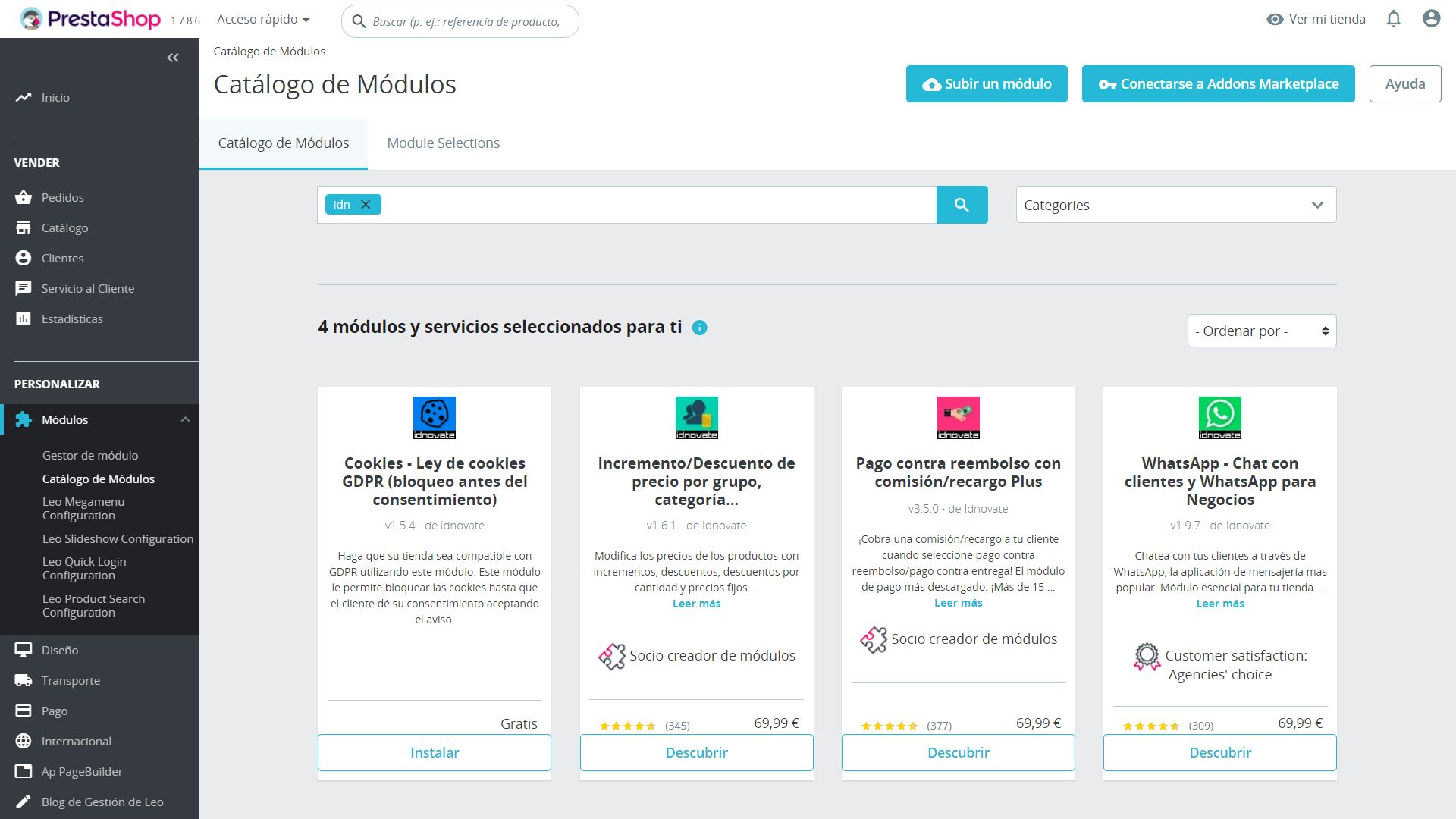Image resolution: width=1456 pixels, height=819 pixels.
Task: Open the Categories dropdown
Action: point(1175,205)
